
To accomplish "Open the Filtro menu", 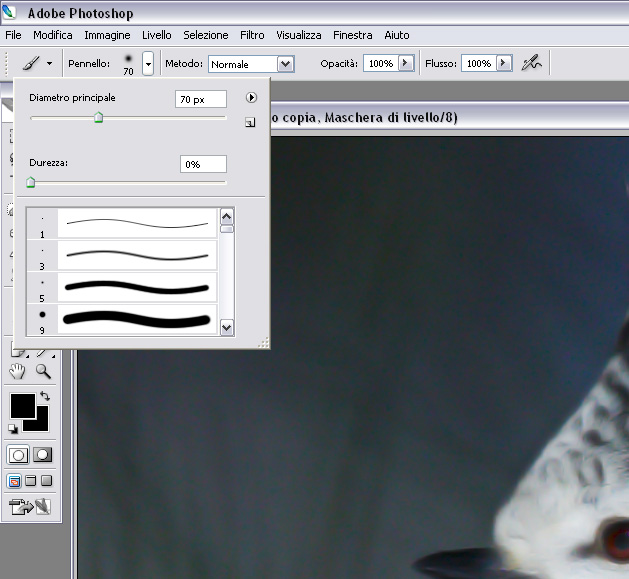I will point(252,35).
